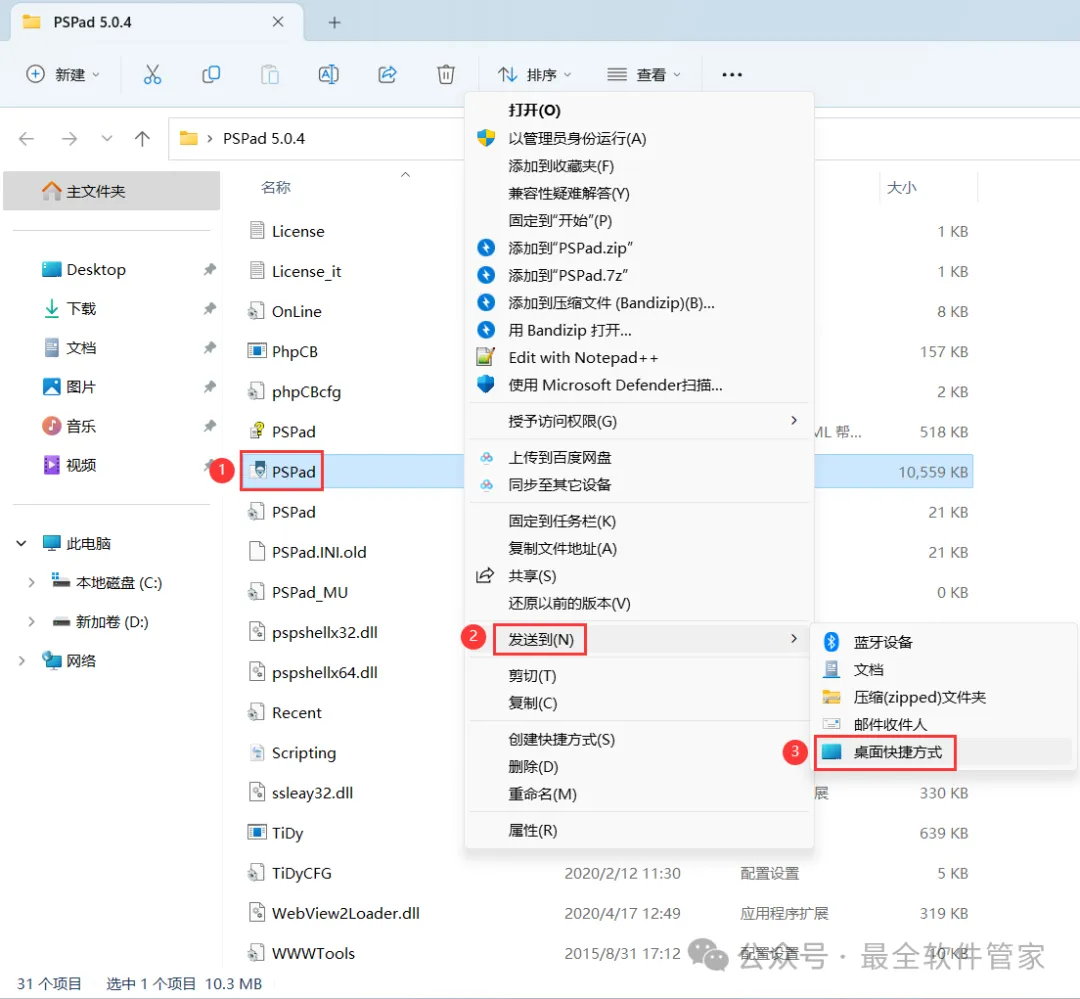Click the Copy toolbar icon

tap(211, 74)
